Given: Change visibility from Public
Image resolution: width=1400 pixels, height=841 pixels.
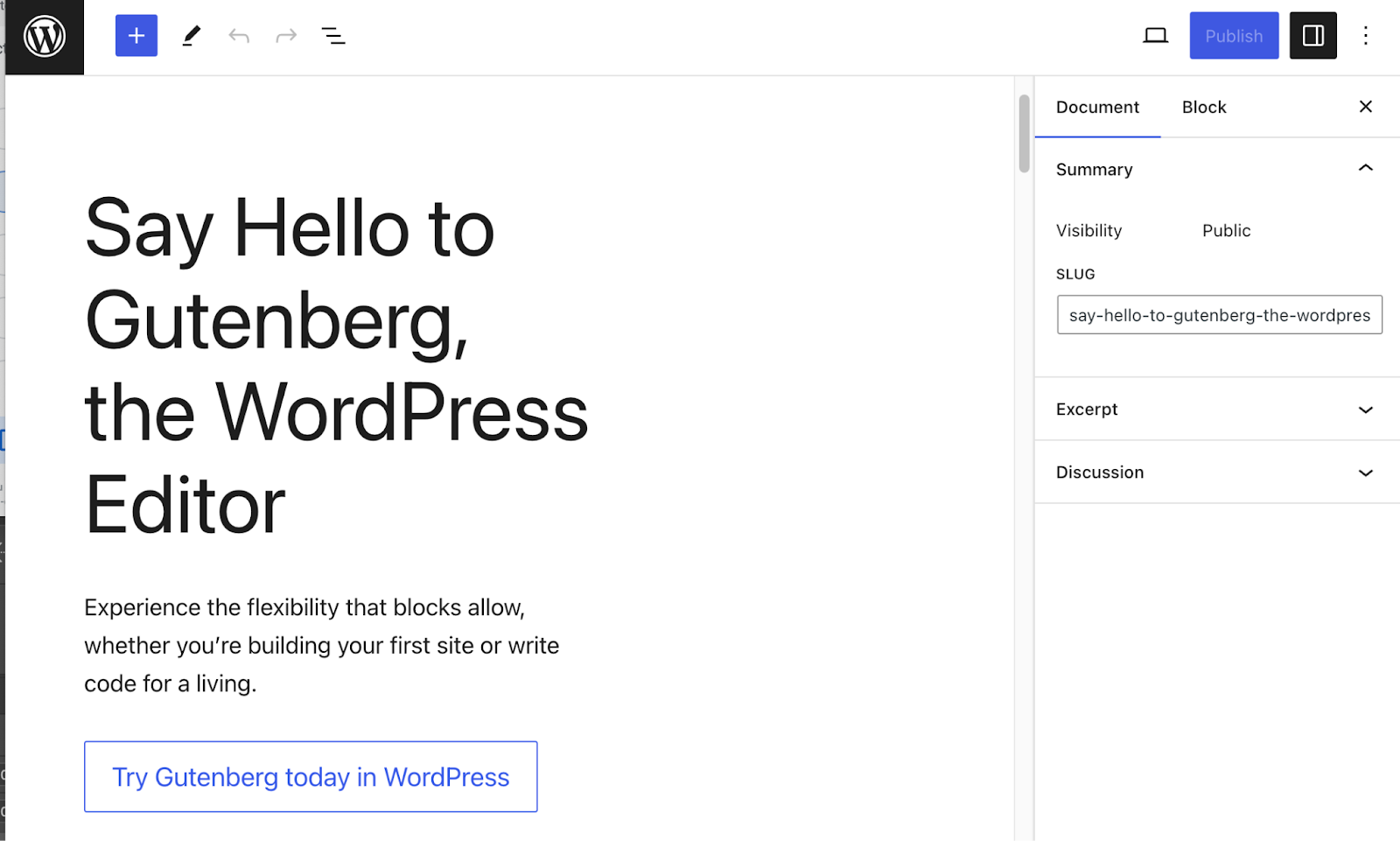Looking at the screenshot, I should [1226, 231].
